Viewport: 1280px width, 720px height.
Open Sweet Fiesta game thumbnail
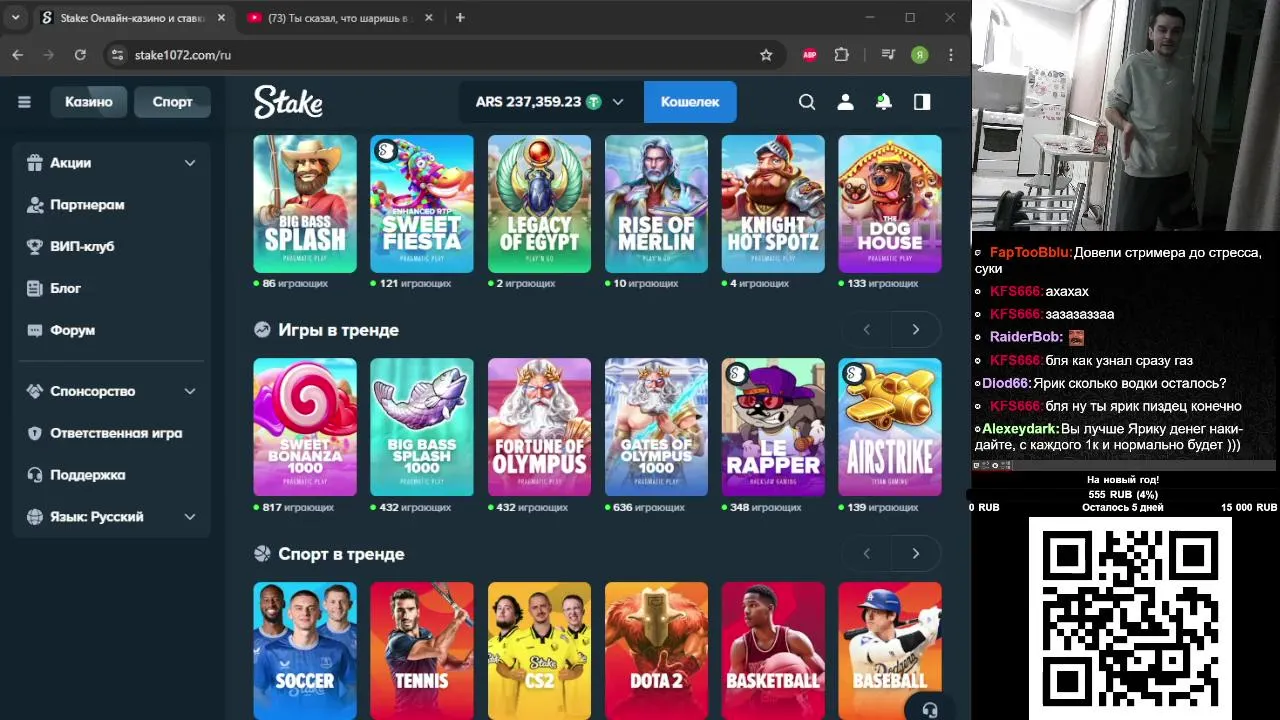(x=422, y=204)
